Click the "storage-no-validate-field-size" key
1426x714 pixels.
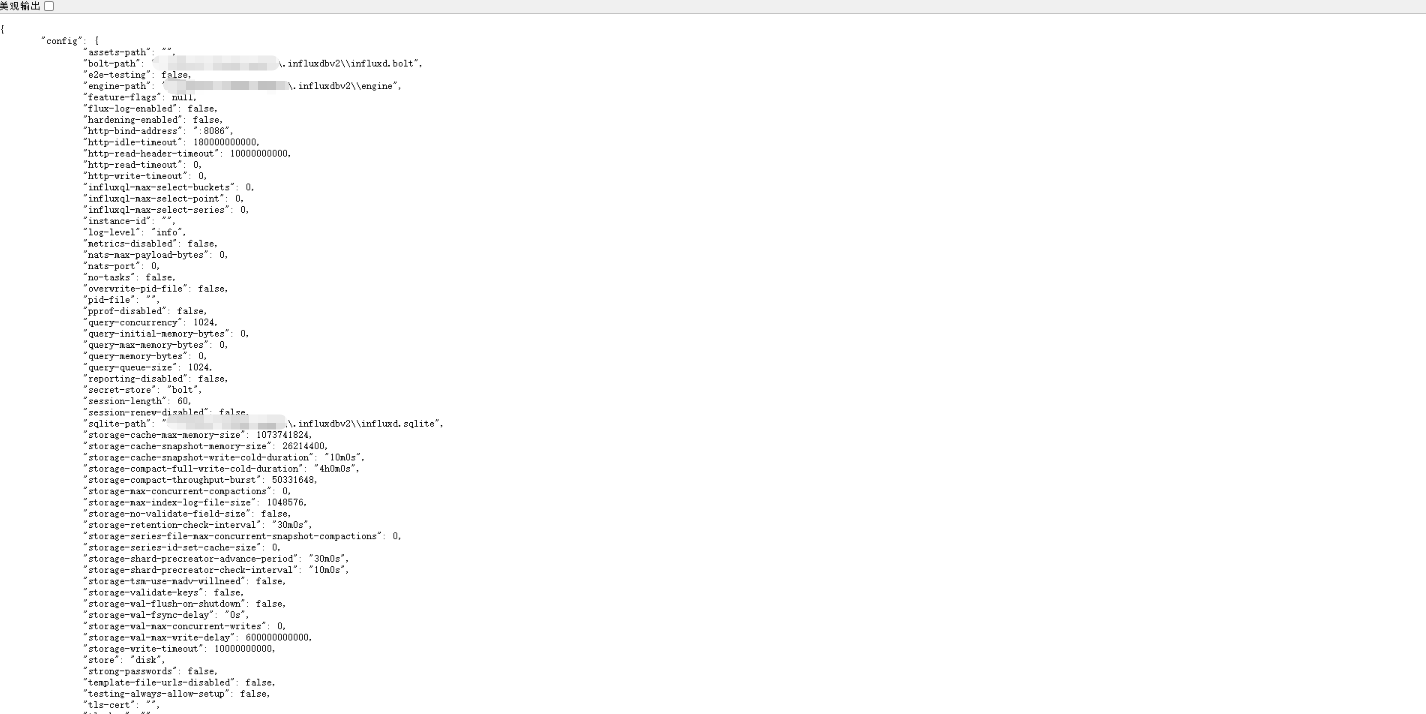coord(168,513)
